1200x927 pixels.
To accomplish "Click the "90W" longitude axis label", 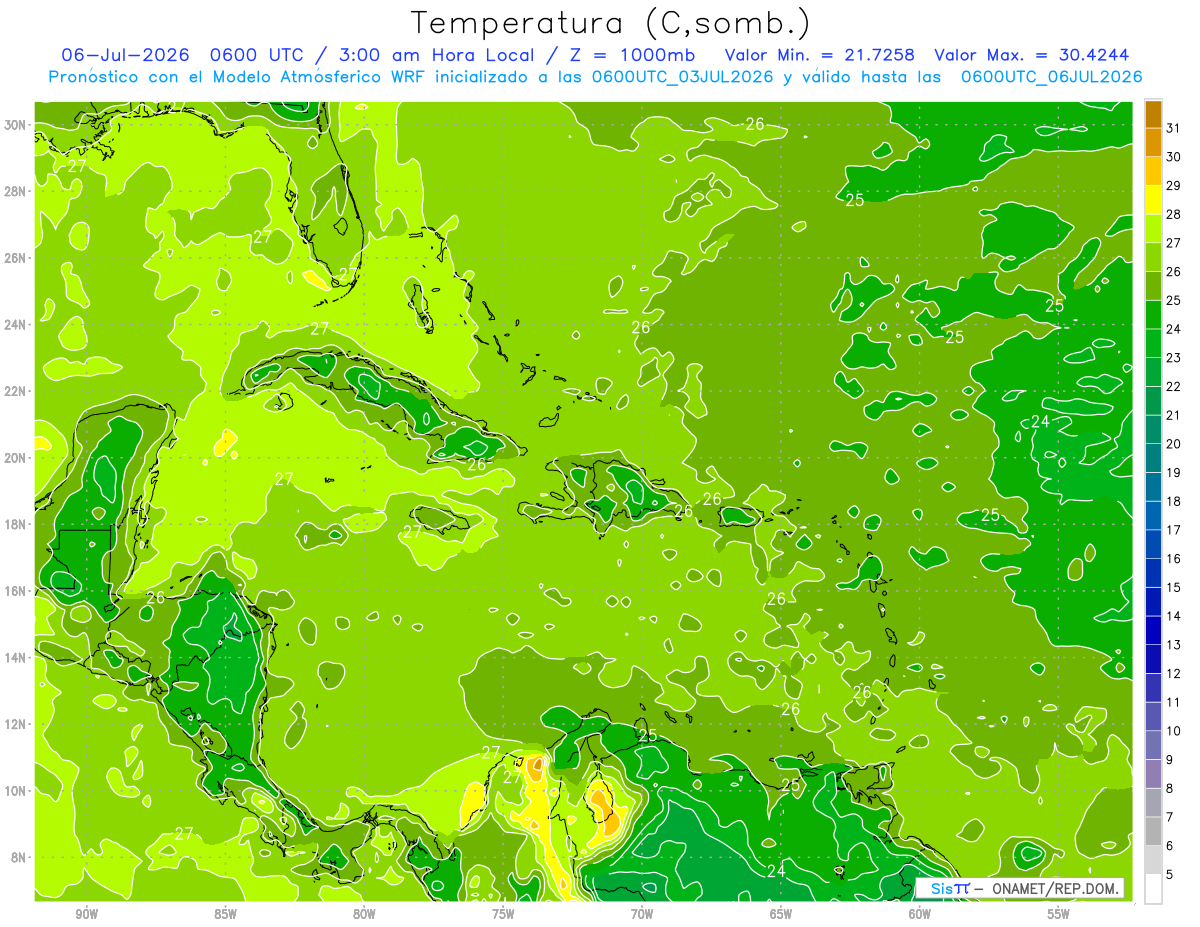I will (x=87, y=914).
